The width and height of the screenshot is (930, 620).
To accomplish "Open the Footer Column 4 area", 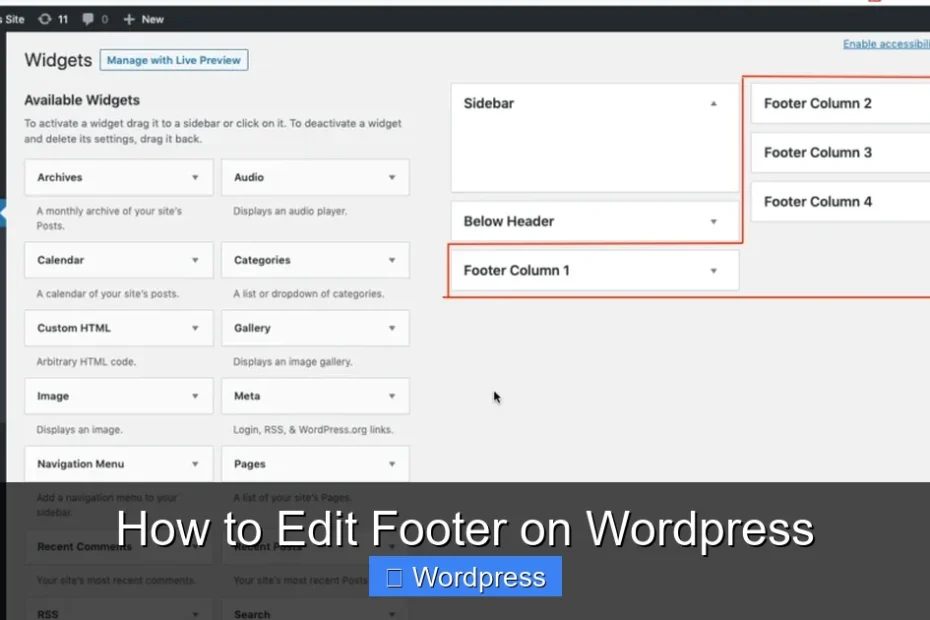I will click(x=840, y=202).
